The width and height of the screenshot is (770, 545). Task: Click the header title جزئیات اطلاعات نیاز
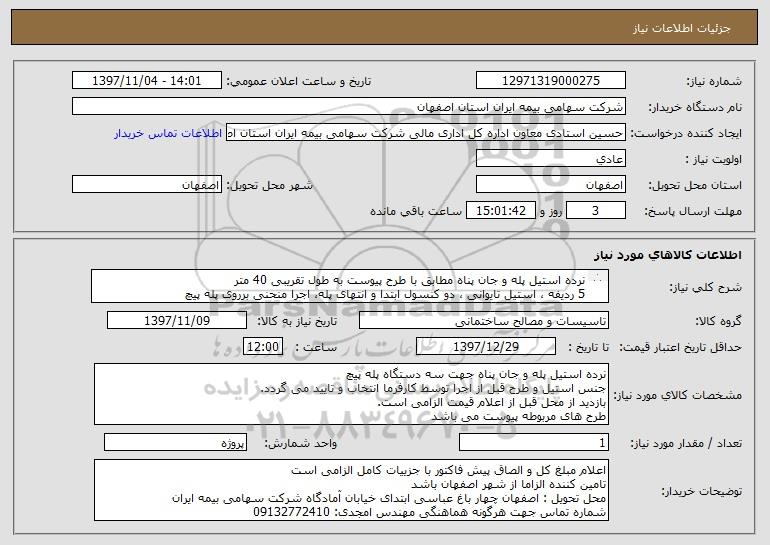tap(682, 28)
